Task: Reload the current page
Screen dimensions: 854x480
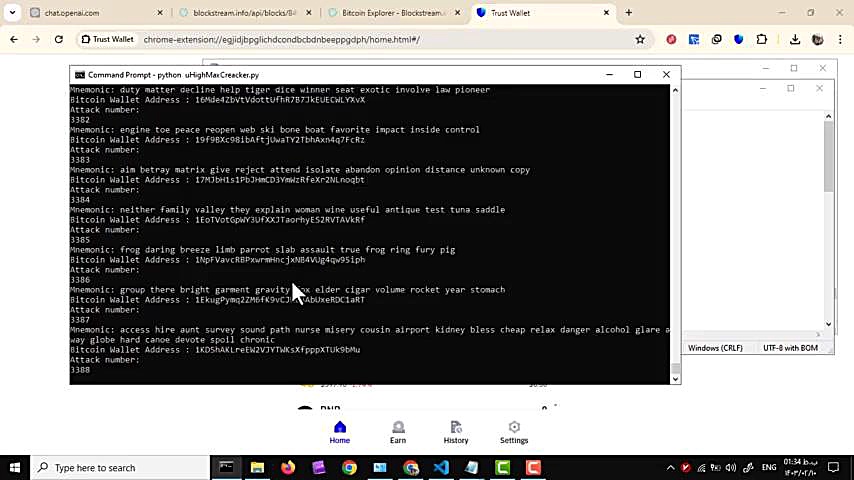Action: pyautogui.click(x=59, y=39)
